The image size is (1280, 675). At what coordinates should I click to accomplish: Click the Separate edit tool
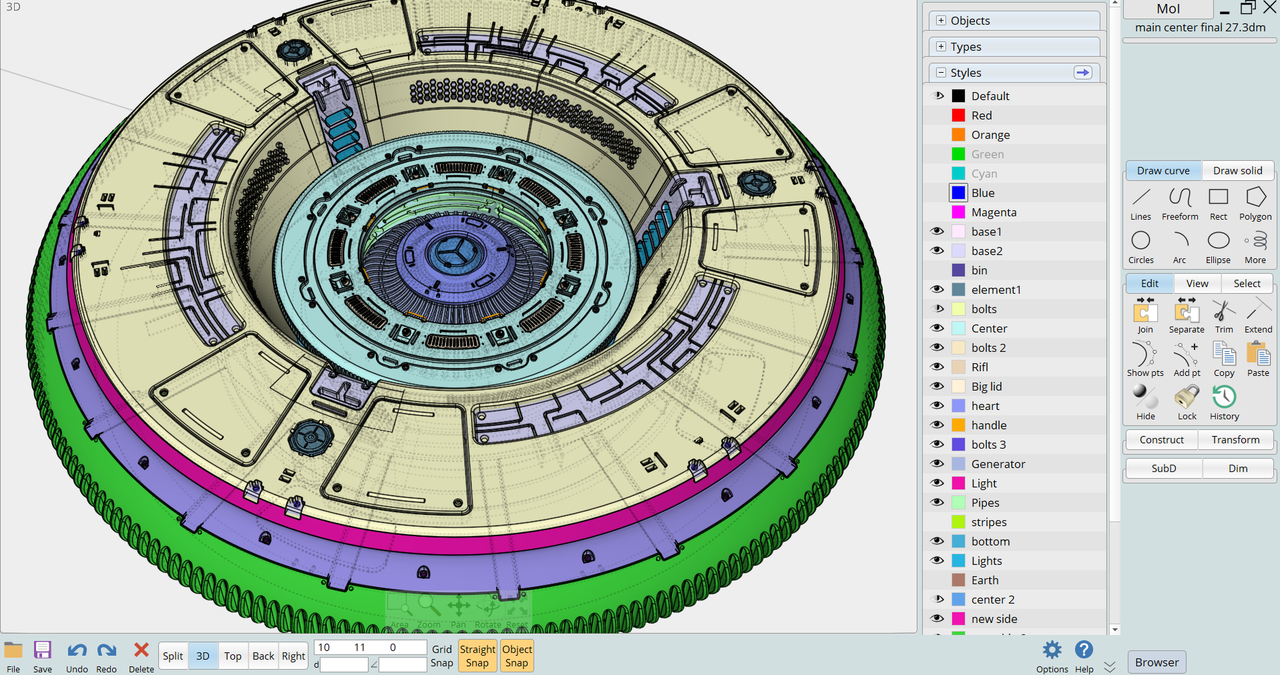point(1187,316)
